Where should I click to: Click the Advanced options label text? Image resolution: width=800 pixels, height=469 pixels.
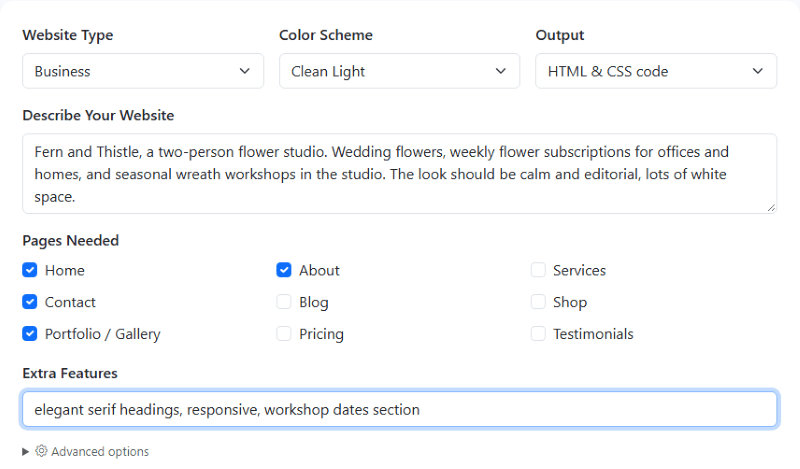pyautogui.click(x=100, y=452)
